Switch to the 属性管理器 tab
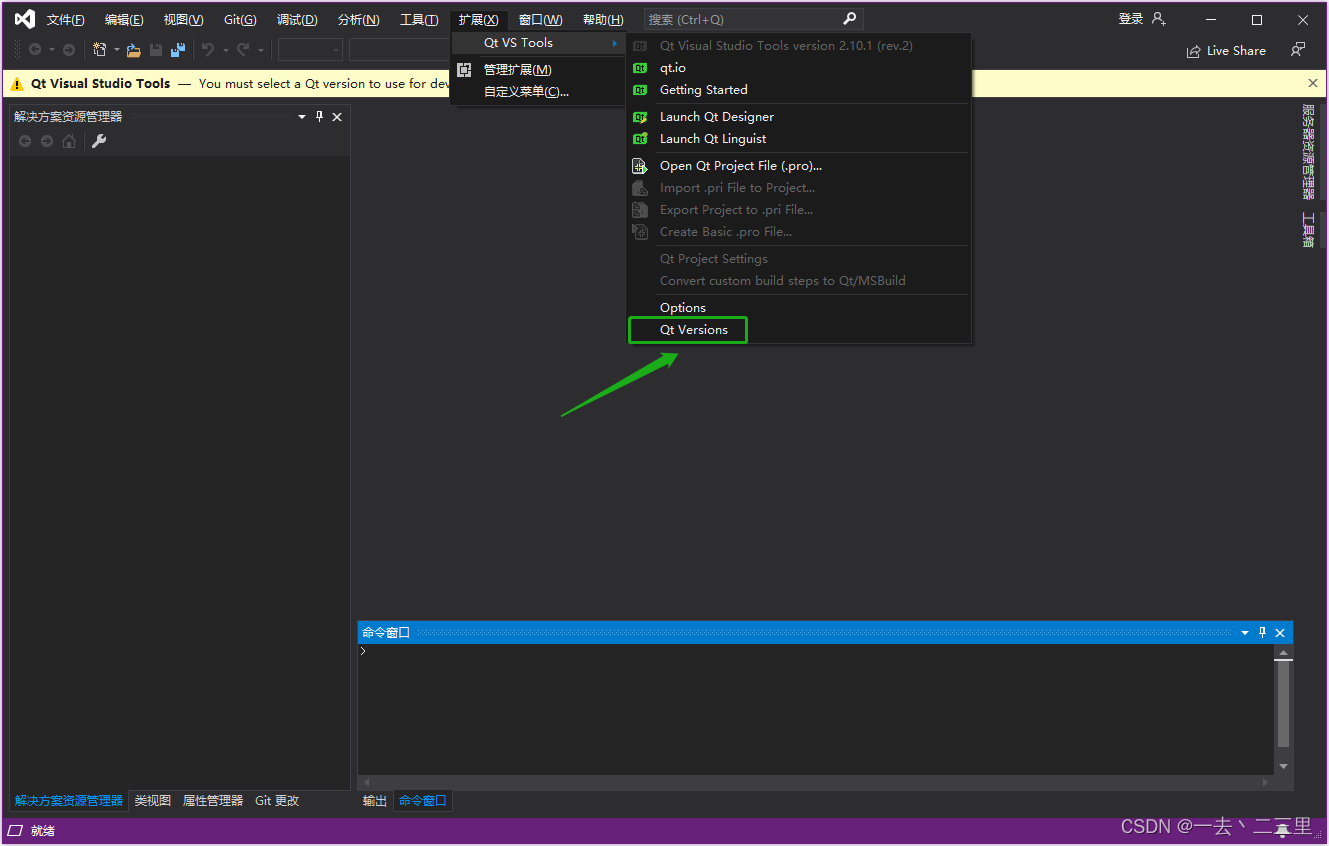Image resolution: width=1329 pixels, height=846 pixels. (212, 801)
